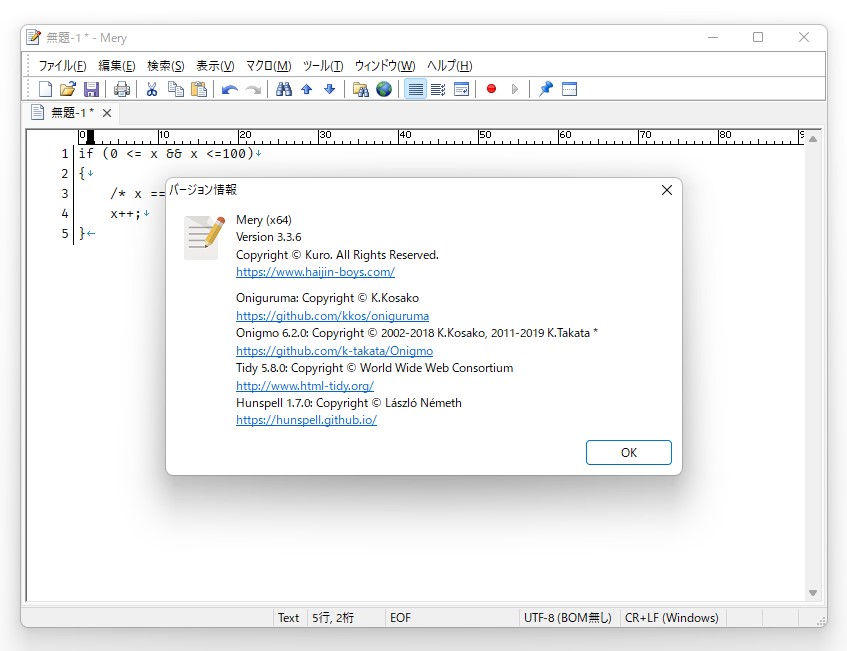Redo with the gray curved arrow
847x651 pixels.
253,89
